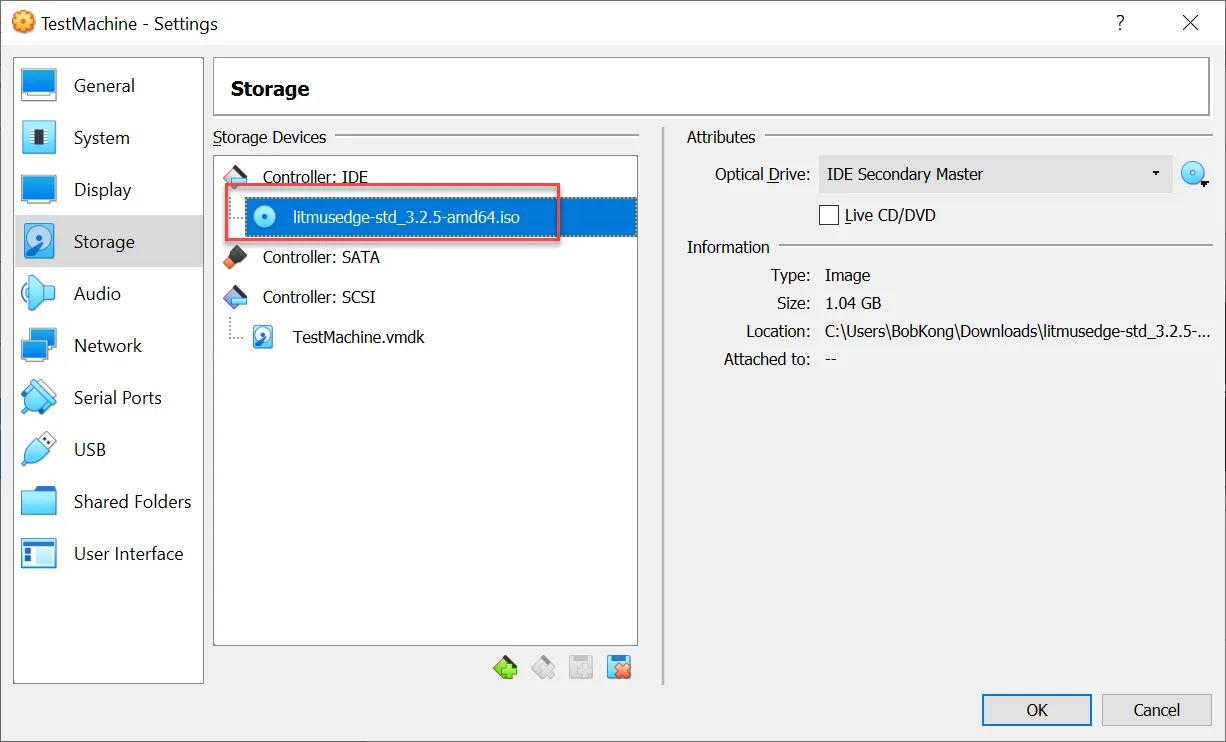The height and width of the screenshot is (742, 1226).
Task: Open the Serial Ports settings category
Action: [108, 398]
